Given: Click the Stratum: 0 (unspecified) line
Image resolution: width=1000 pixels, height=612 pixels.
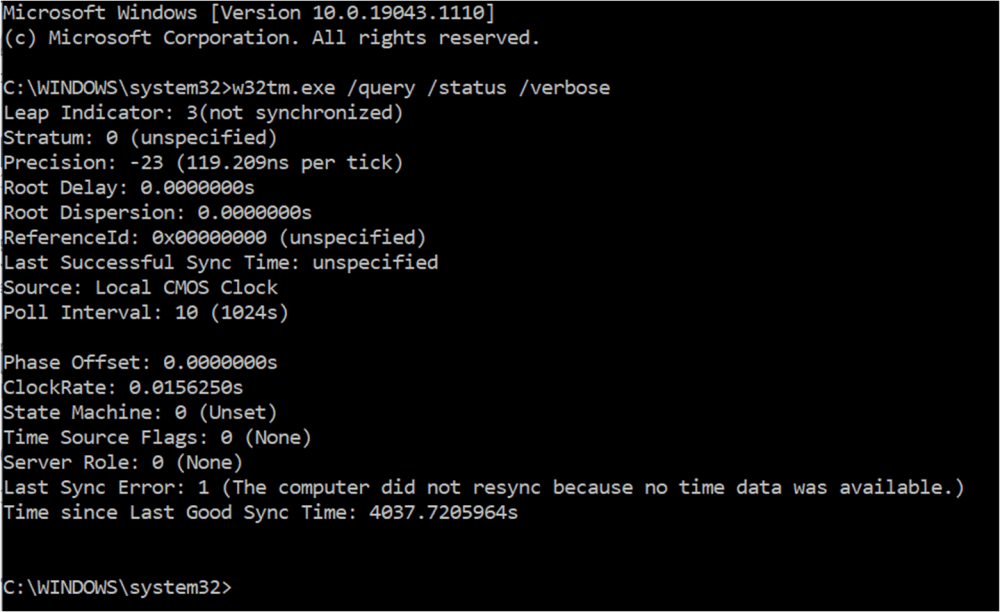Looking at the screenshot, I should [140, 138].
